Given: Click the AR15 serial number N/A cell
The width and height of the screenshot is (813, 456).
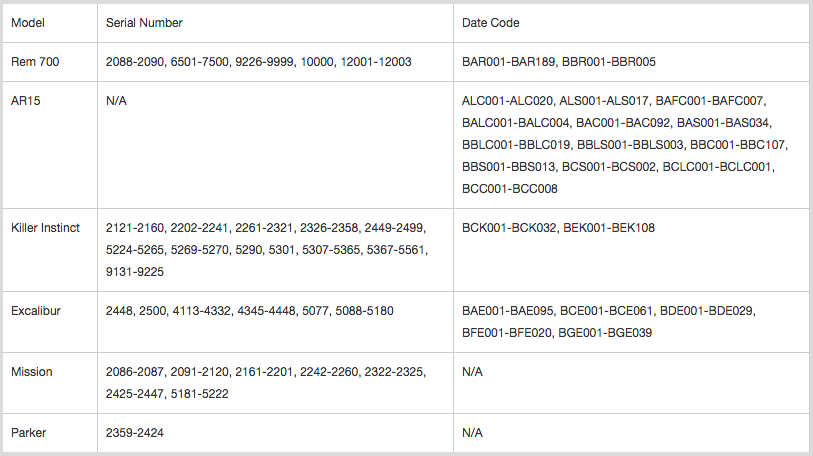Looking at the screenshot, I should tap(275, 145).
